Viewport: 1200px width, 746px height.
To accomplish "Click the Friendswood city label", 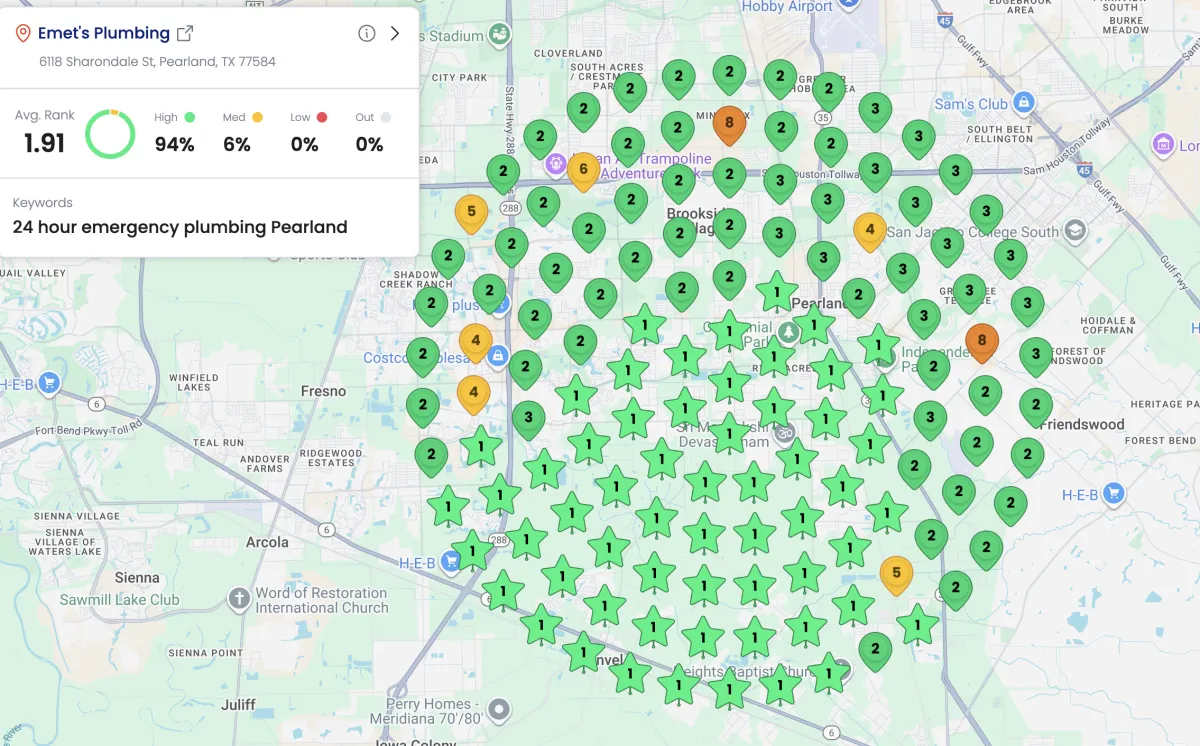I will [1082, 424].
